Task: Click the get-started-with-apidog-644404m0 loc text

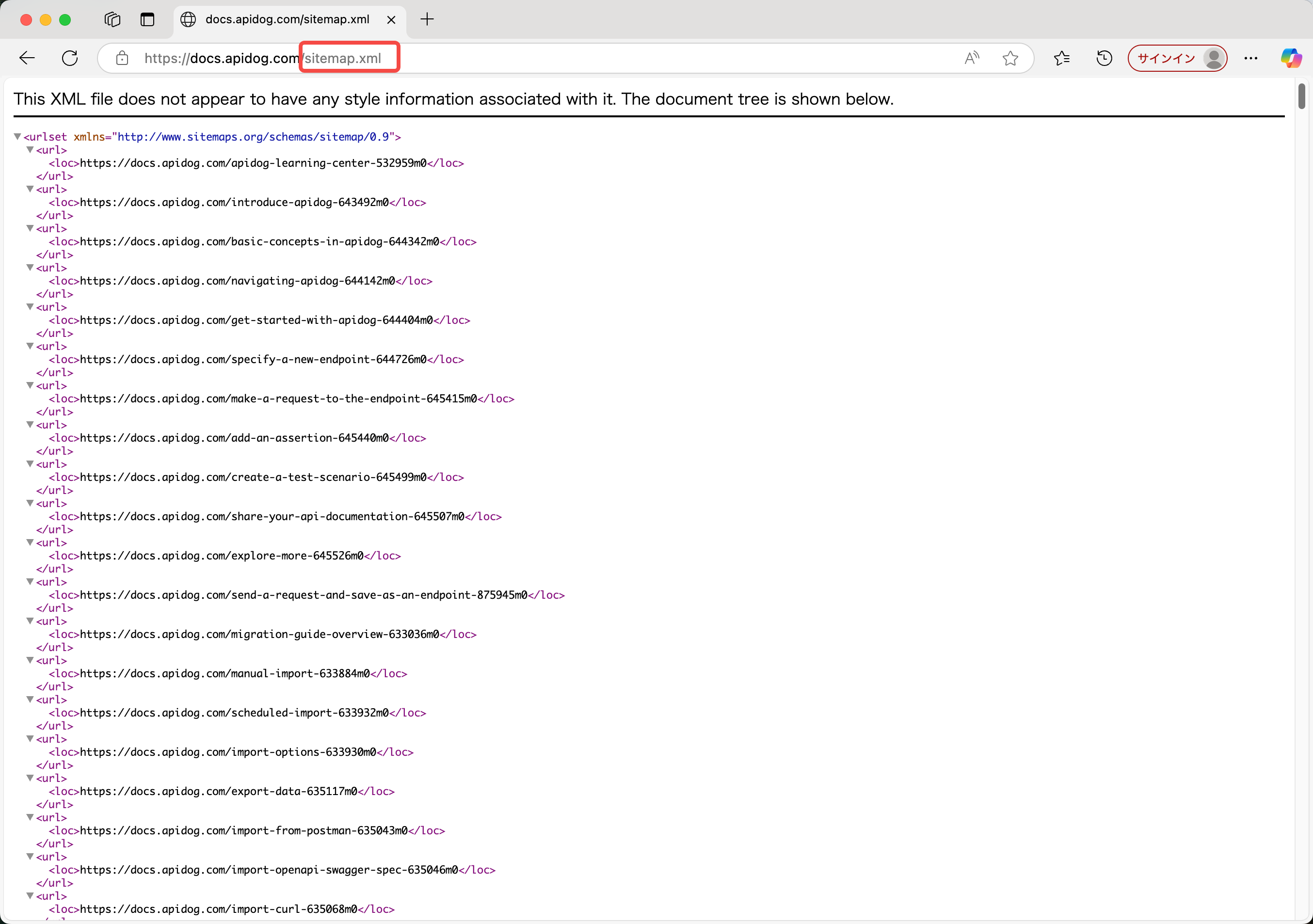Action: [x=257, y=320]
